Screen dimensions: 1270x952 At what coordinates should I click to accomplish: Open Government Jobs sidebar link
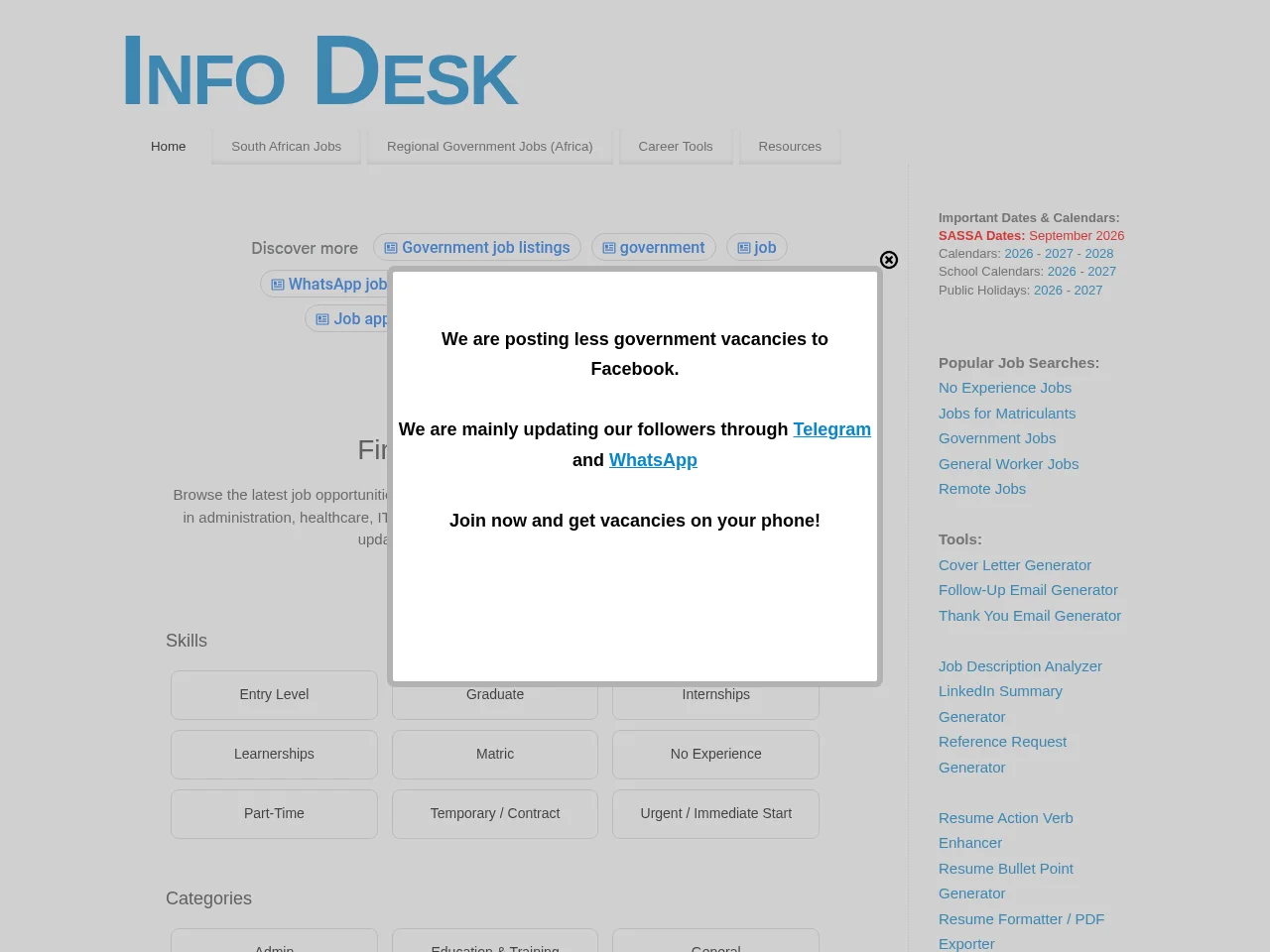997,438
